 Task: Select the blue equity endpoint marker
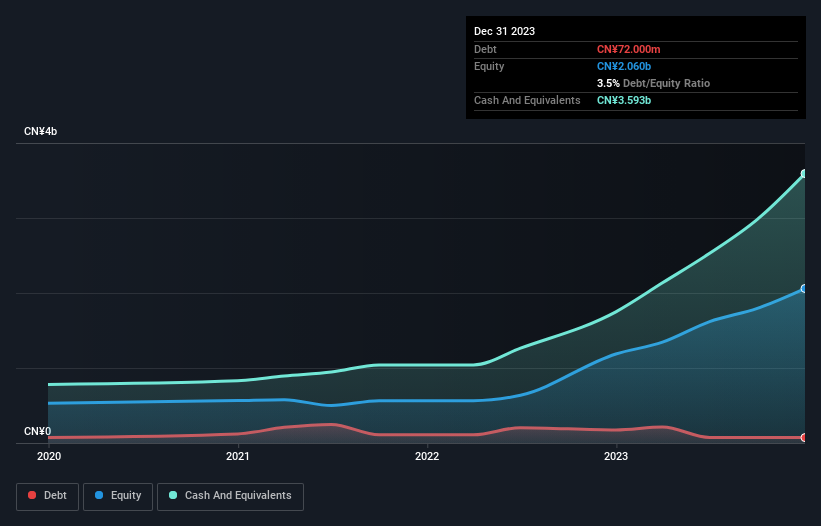coord(804,289)
